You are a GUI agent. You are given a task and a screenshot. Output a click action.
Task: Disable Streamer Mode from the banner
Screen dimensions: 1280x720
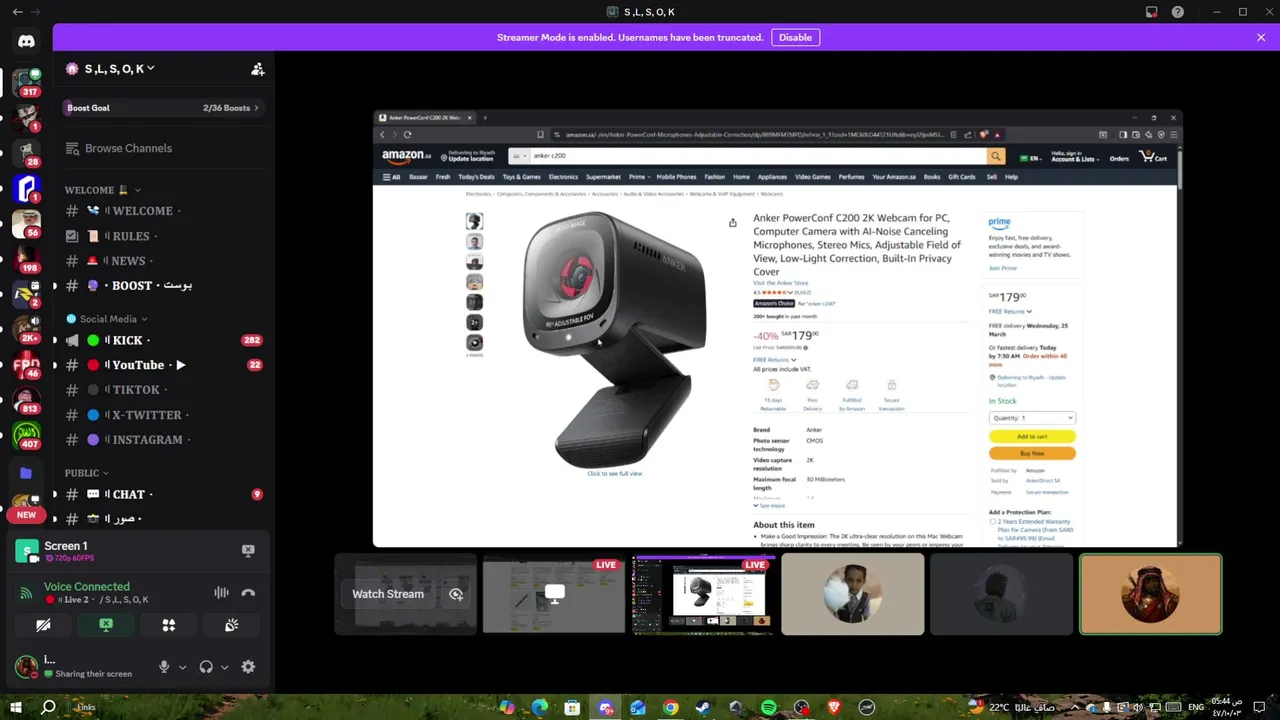coord(795,37)
